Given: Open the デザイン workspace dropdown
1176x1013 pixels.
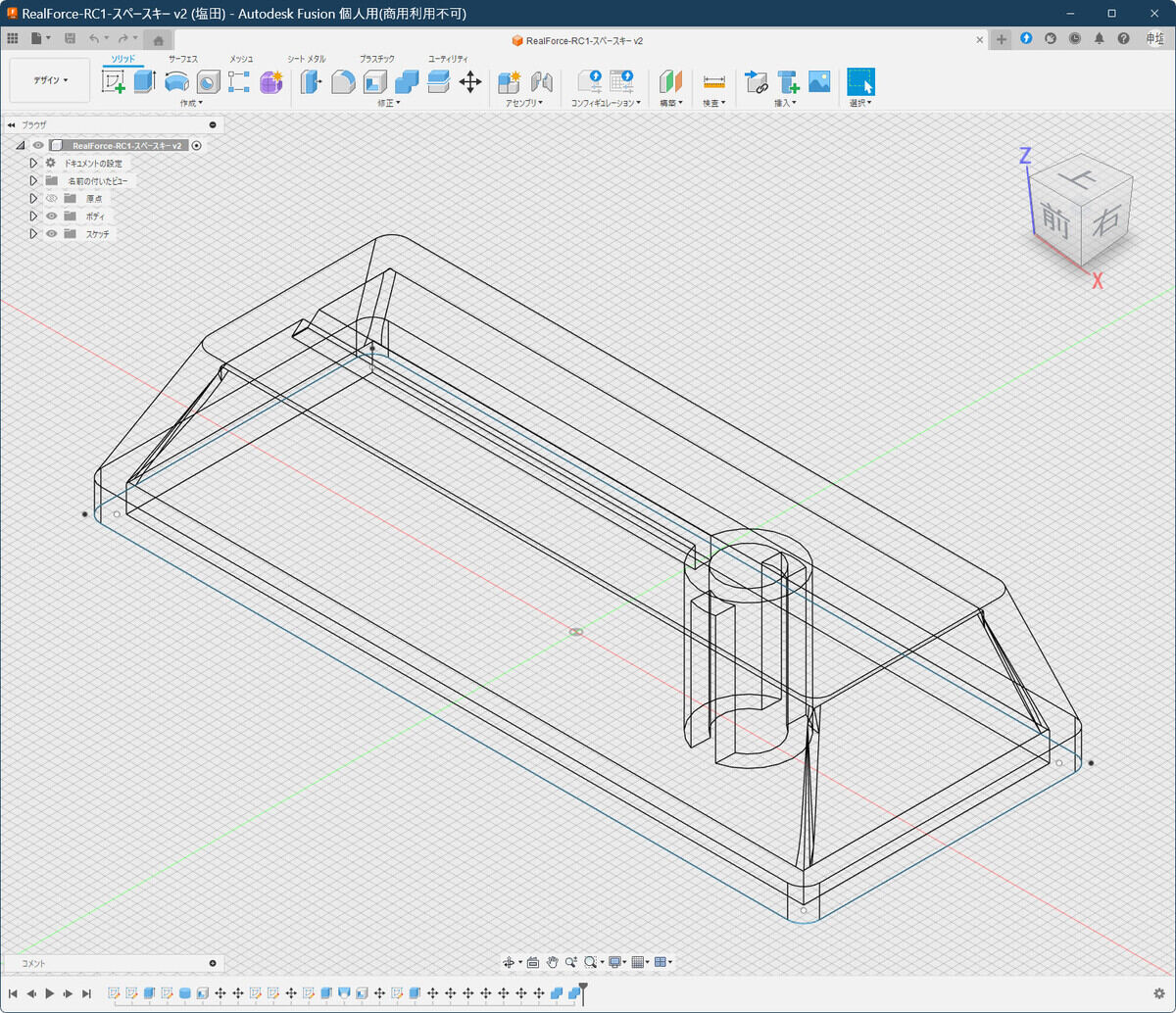Looking at the screenshot, I should (50, 80).
